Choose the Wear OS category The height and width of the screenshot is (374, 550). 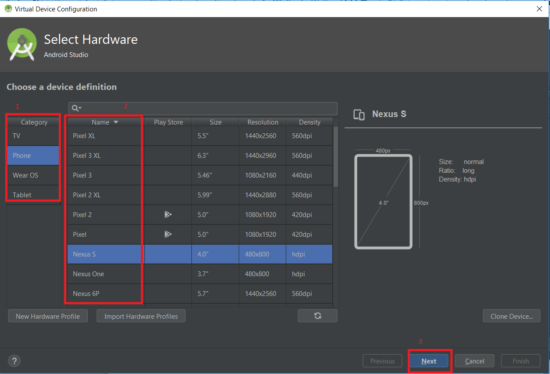pos(33,175)
